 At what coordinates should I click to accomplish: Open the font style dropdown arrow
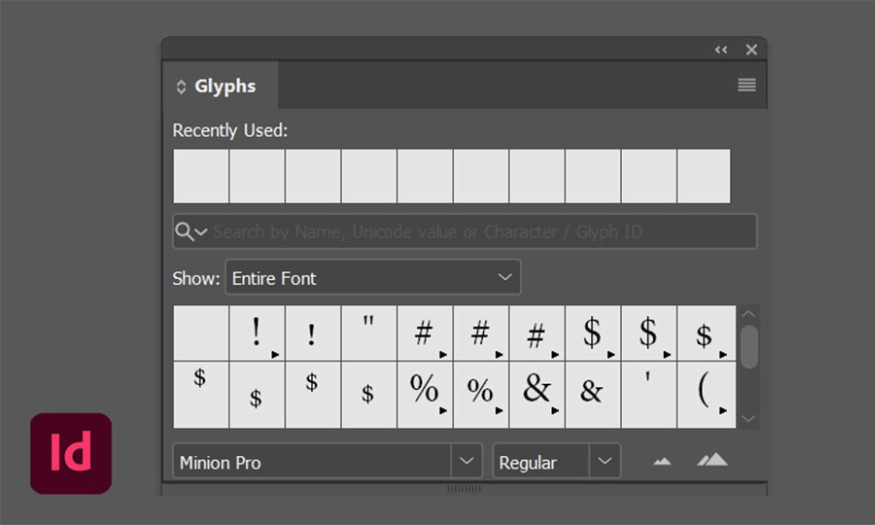[x=605, y=461]
